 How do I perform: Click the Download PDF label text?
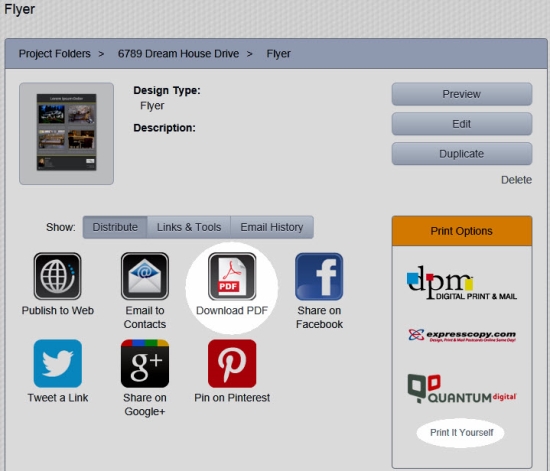coord(232,310)
